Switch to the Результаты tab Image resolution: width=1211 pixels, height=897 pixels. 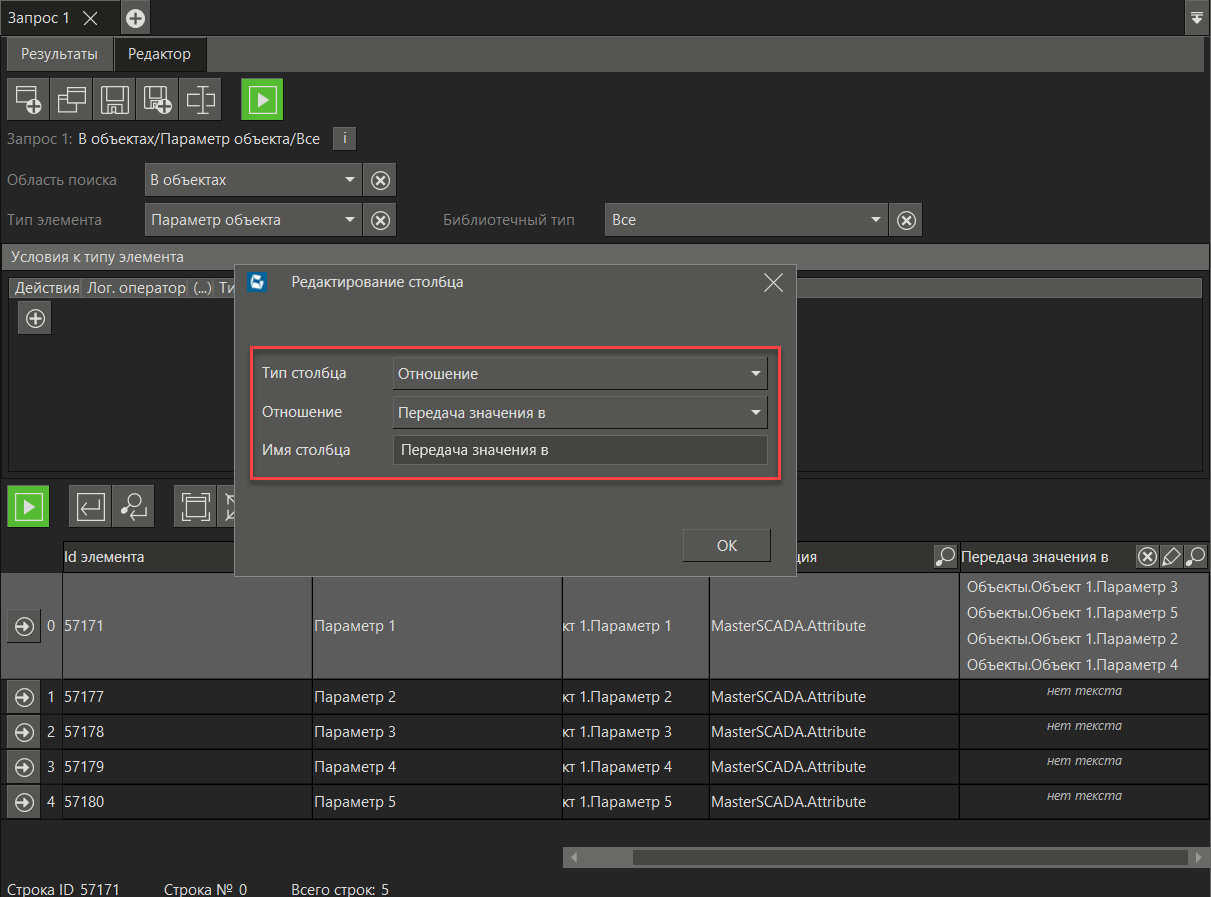coord(59,54)
